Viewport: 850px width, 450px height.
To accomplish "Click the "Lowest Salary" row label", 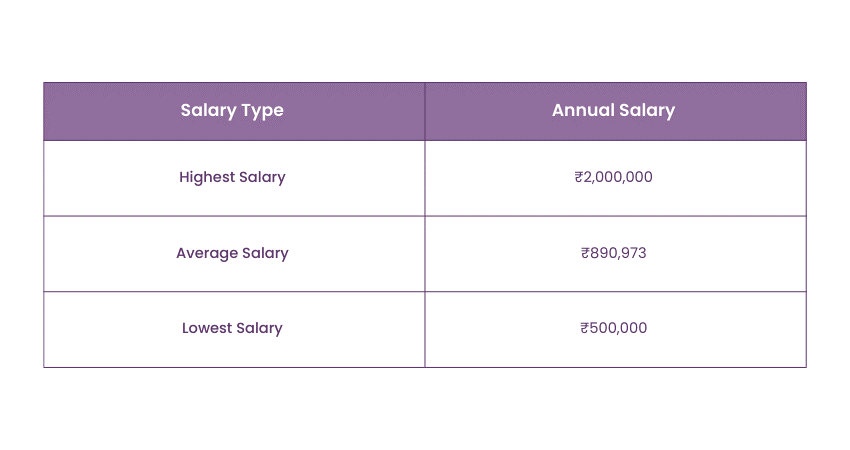I will 232,328.
